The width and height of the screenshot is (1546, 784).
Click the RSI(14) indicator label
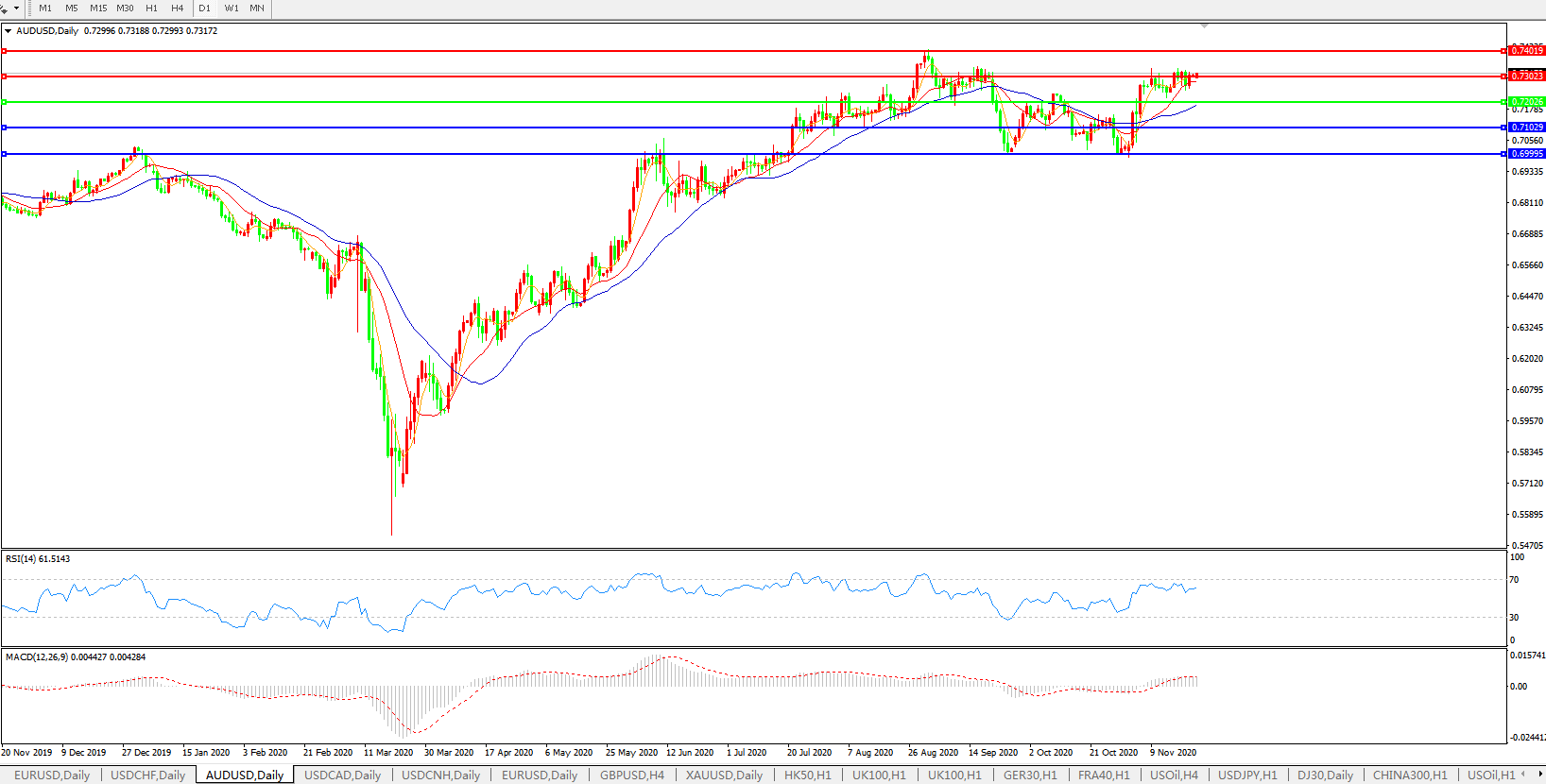(x=38, y=559)
